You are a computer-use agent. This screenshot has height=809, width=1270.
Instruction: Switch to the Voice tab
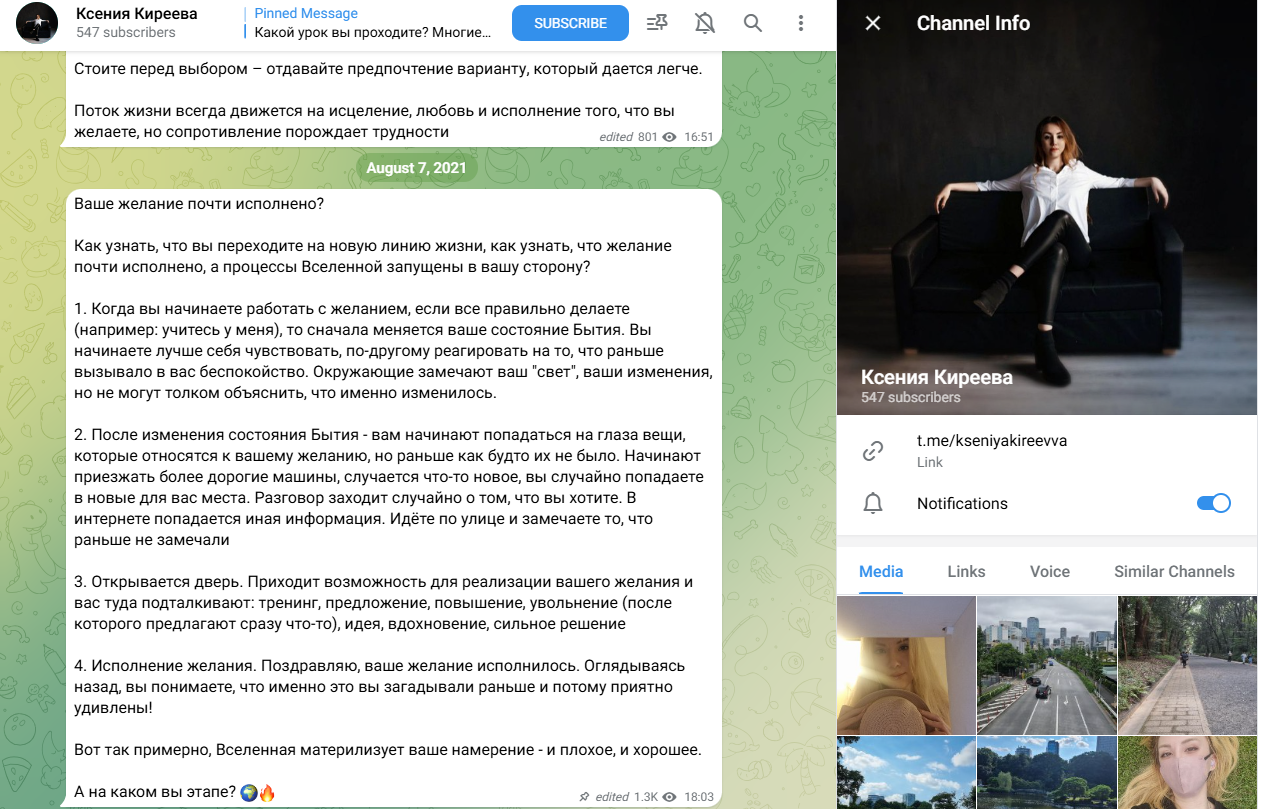[x=1050, y=572]
